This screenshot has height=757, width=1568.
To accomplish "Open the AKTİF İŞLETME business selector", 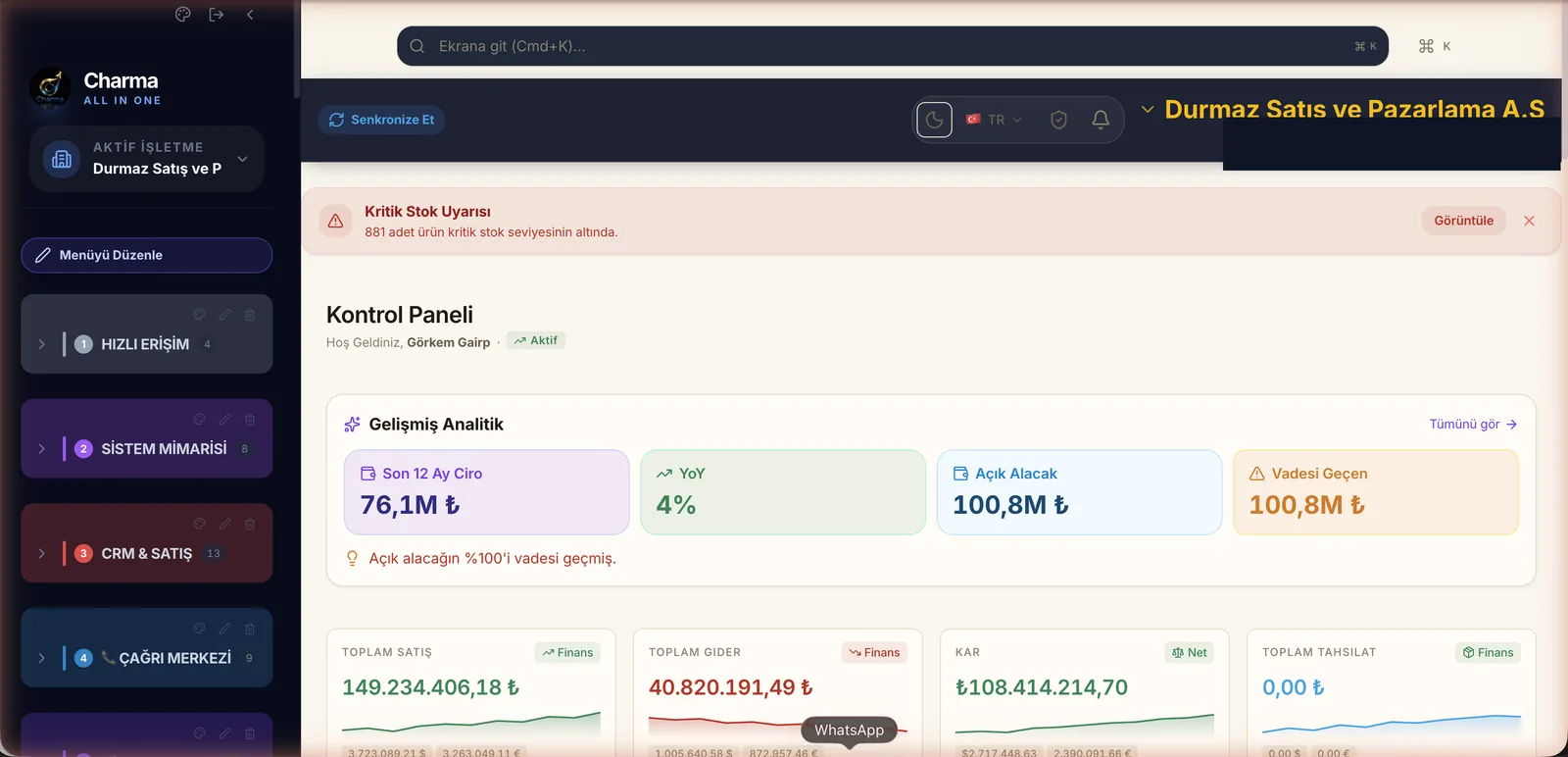I will [x=147, y=159].
